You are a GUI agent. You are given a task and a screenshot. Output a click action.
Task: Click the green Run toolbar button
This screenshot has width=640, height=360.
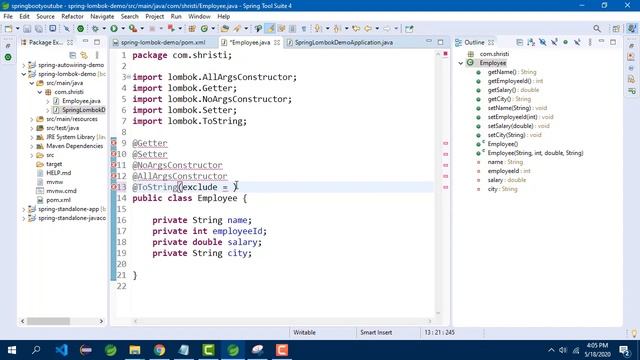pos(114,29)
